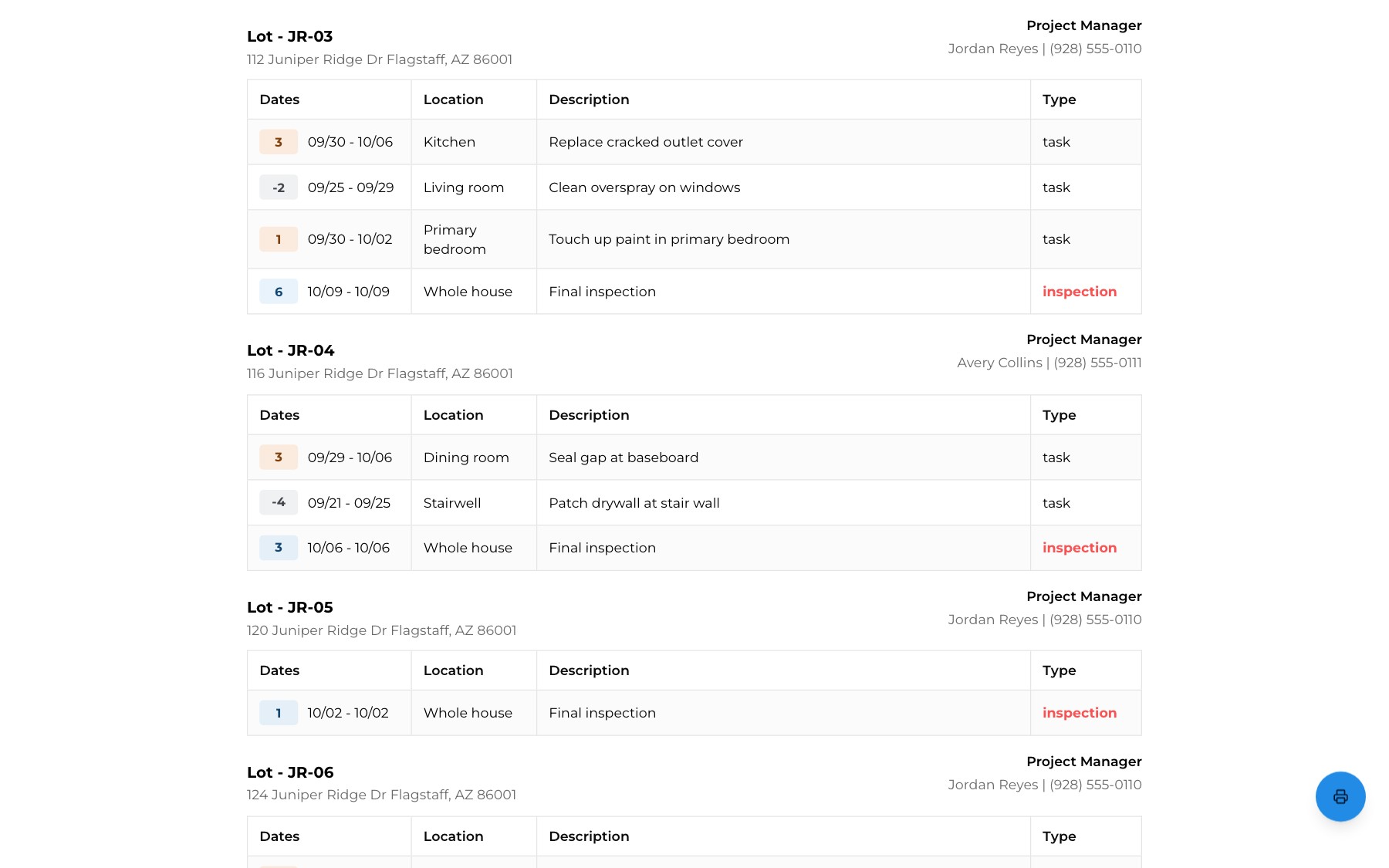The image size is (1389, 868).
Task: Click the Dining room location cell
Action: pos(474,458)
